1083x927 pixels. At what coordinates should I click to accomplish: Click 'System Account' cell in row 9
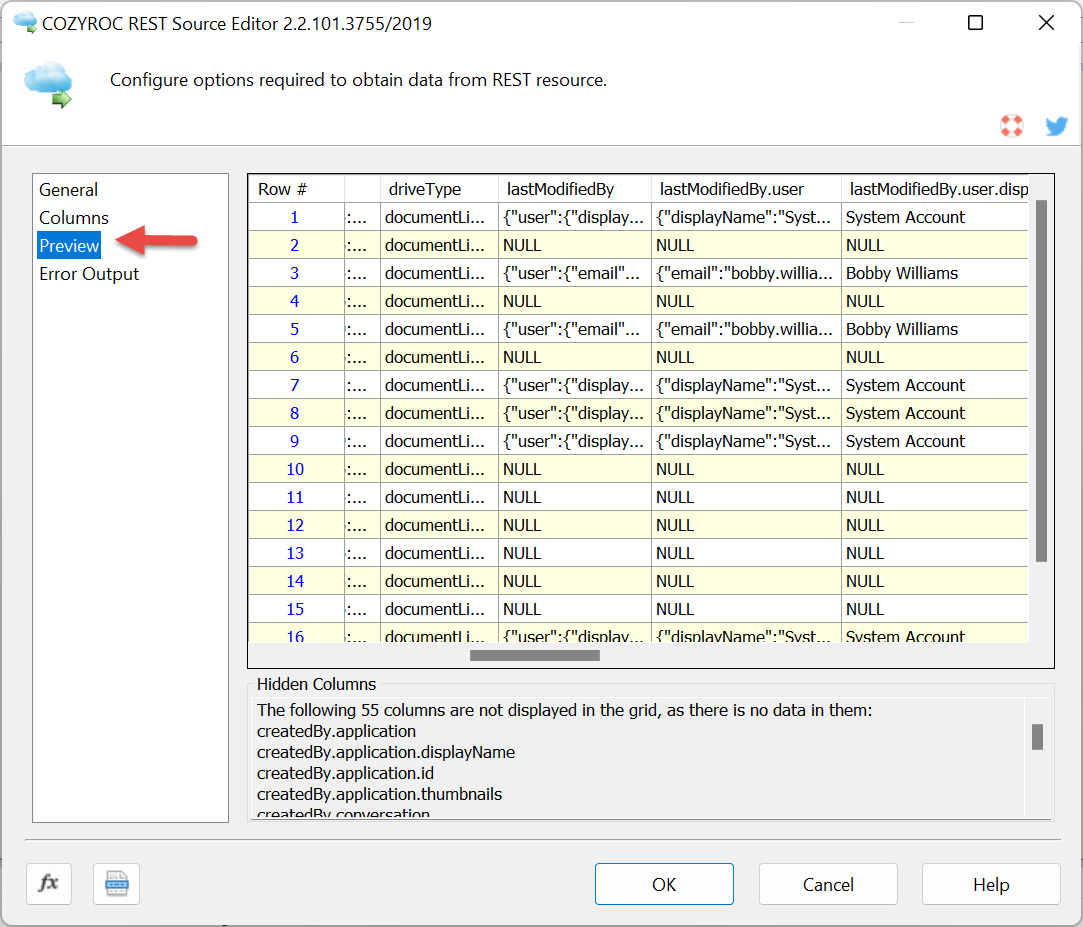935,441
